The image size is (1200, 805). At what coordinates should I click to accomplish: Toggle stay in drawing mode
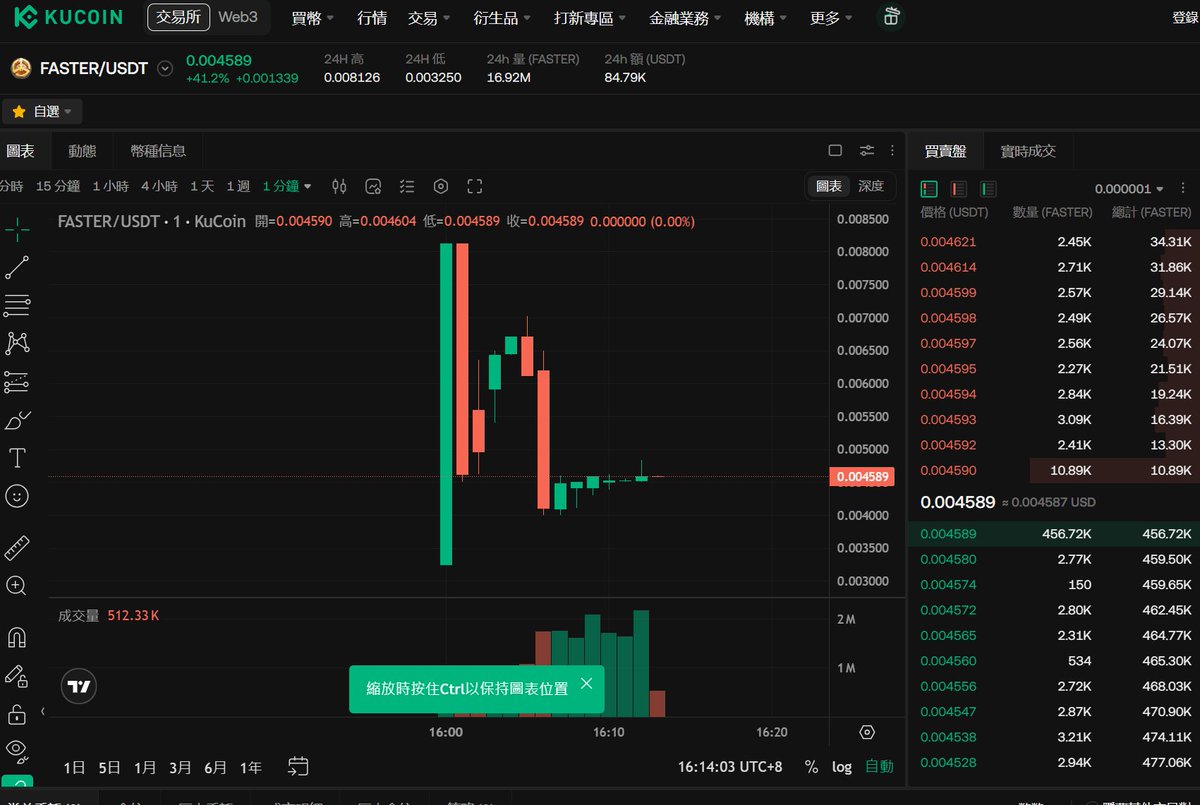17,675
